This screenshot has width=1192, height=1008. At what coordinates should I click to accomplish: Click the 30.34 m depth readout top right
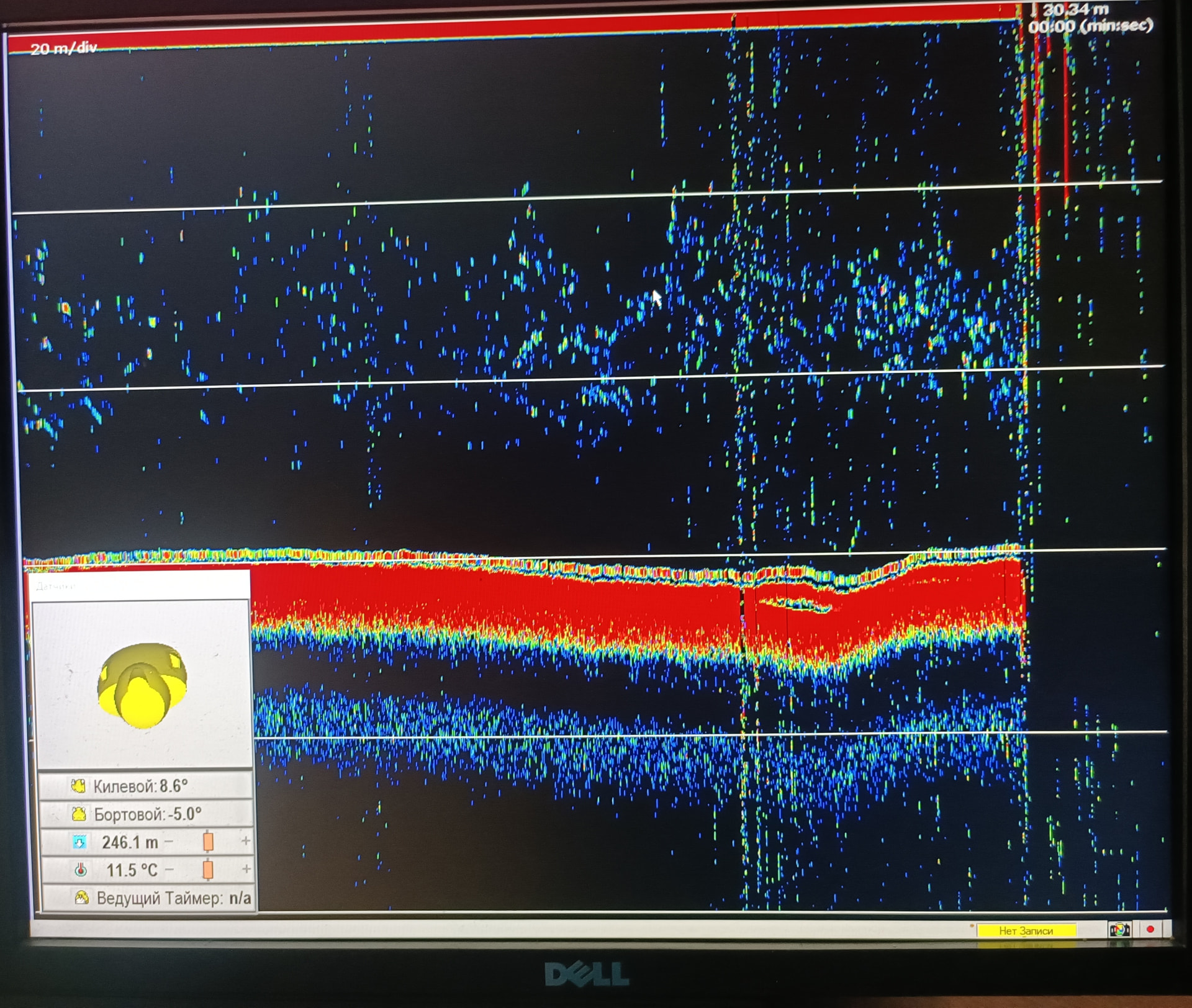(x=1075, y=10)
